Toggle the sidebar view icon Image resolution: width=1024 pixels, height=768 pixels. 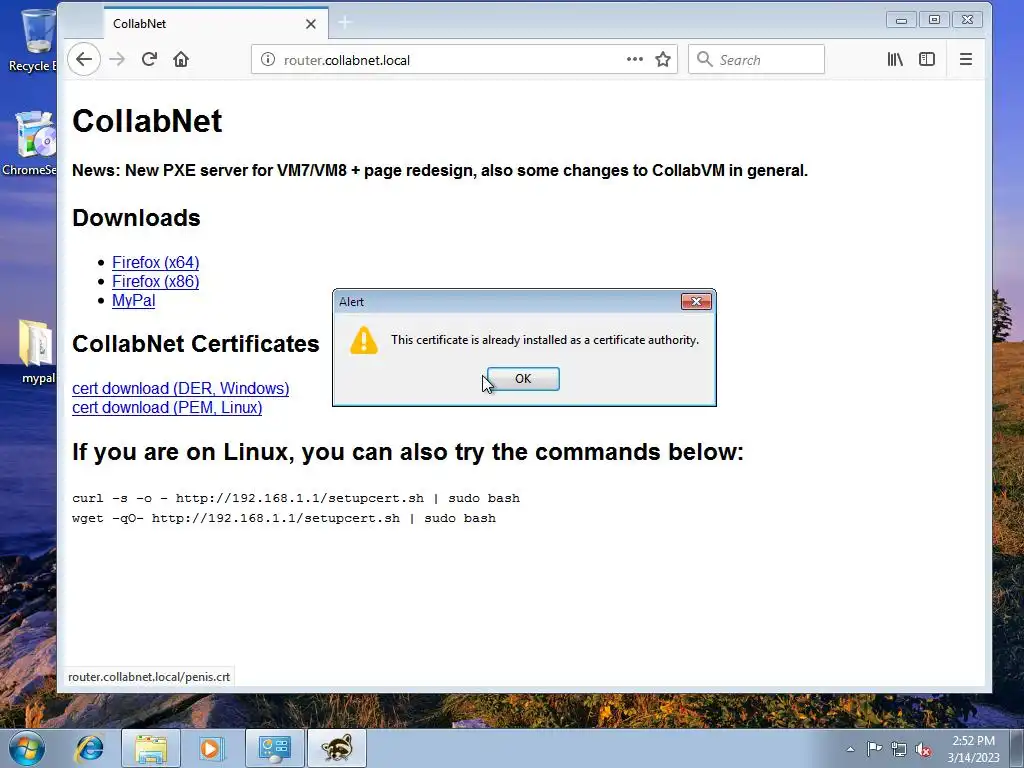927,59
